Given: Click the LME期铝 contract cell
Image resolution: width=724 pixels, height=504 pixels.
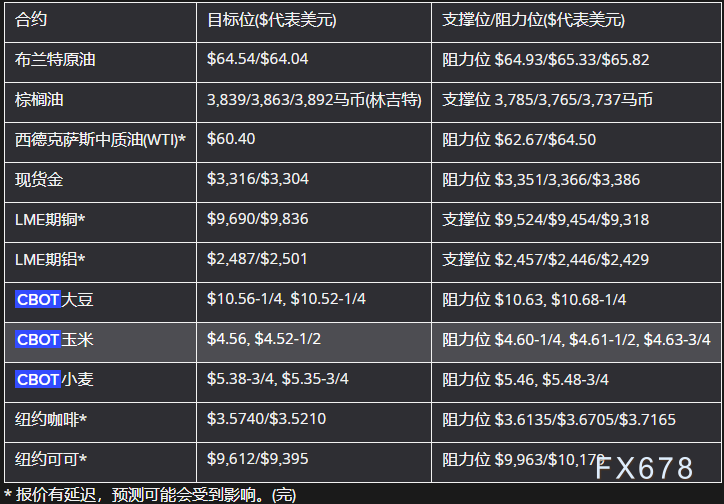Looking at the screenshot, I should [50, 260].
